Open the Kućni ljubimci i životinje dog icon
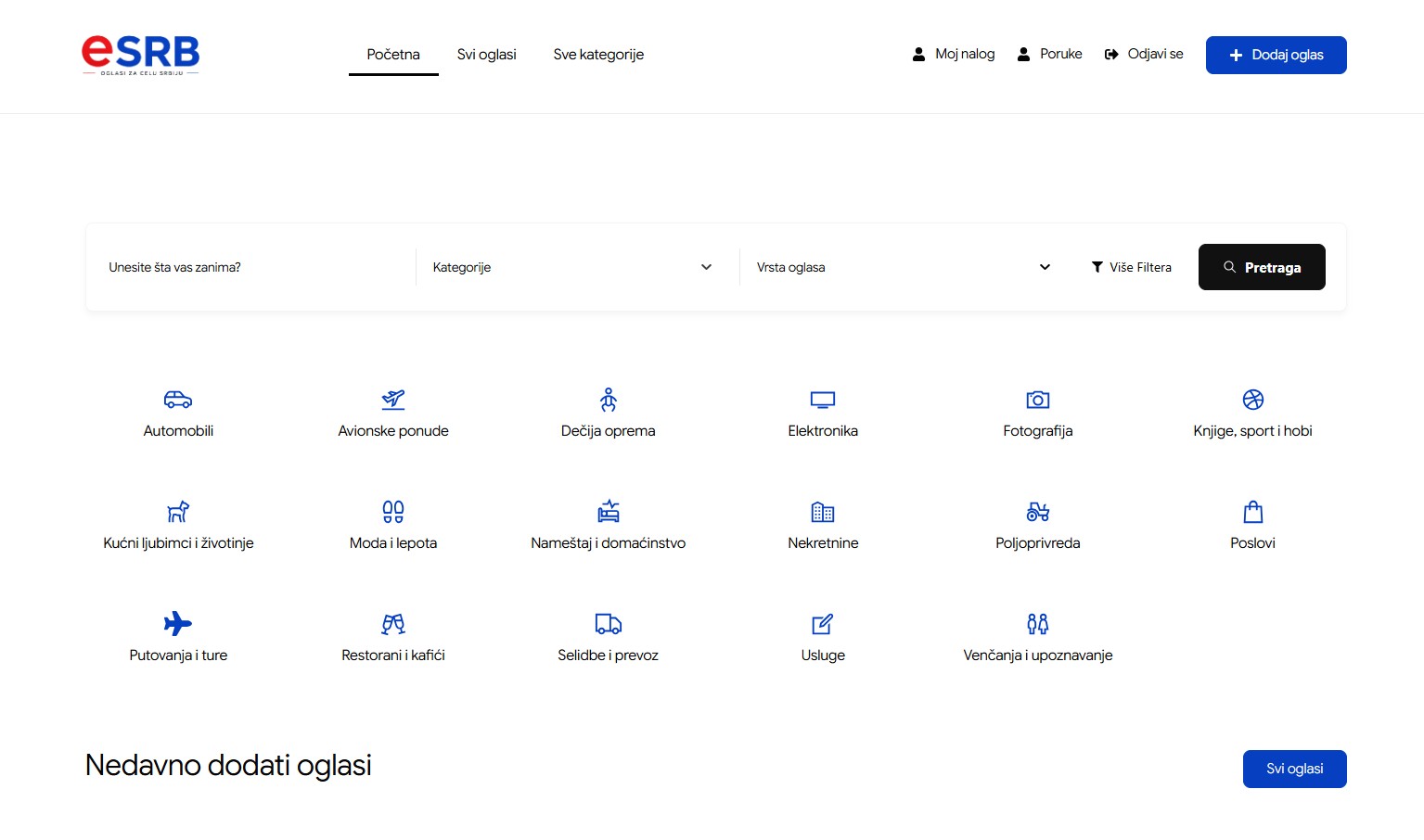This screenshot has width=1424, height=840. 178,512
